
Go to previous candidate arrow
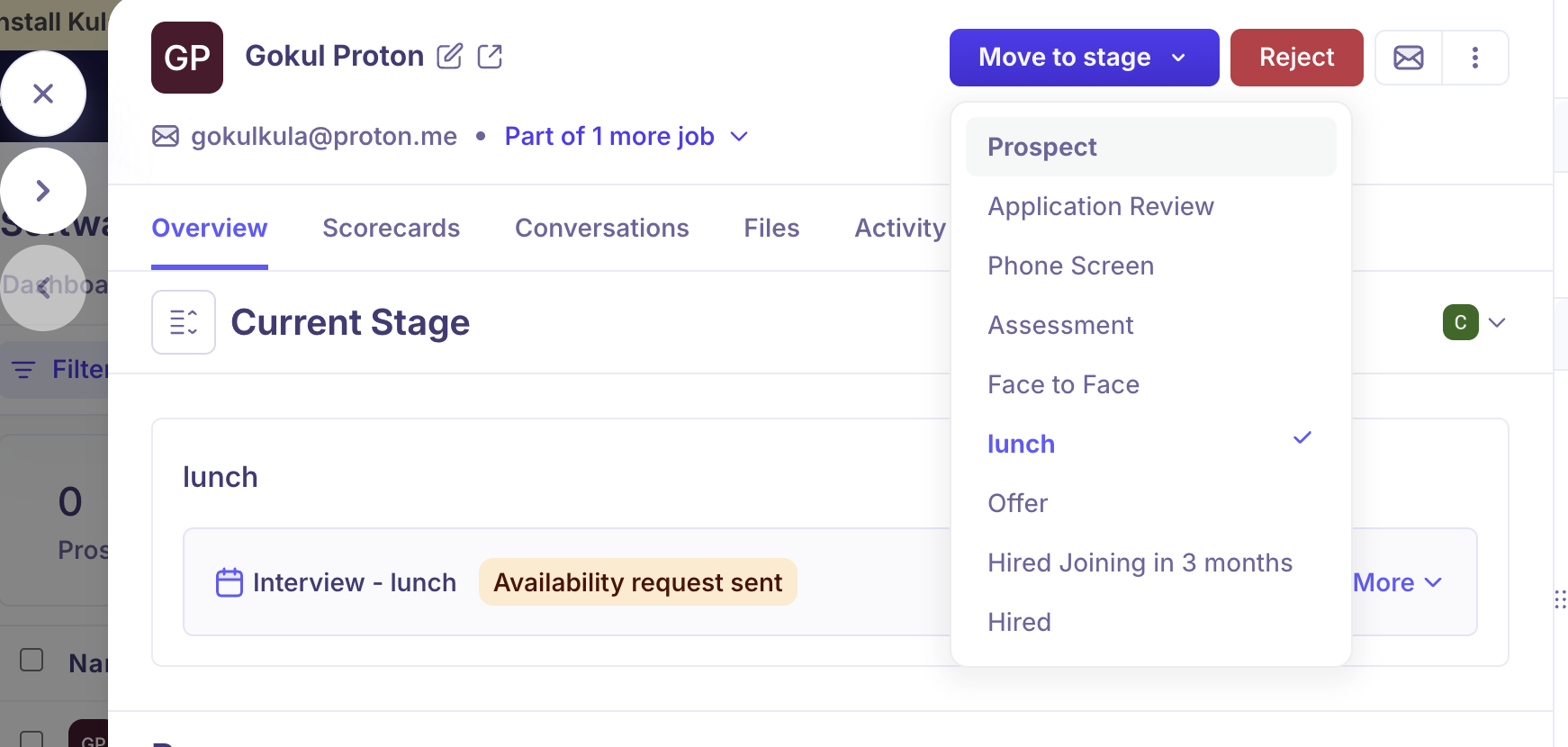click(x=43, y=288)
